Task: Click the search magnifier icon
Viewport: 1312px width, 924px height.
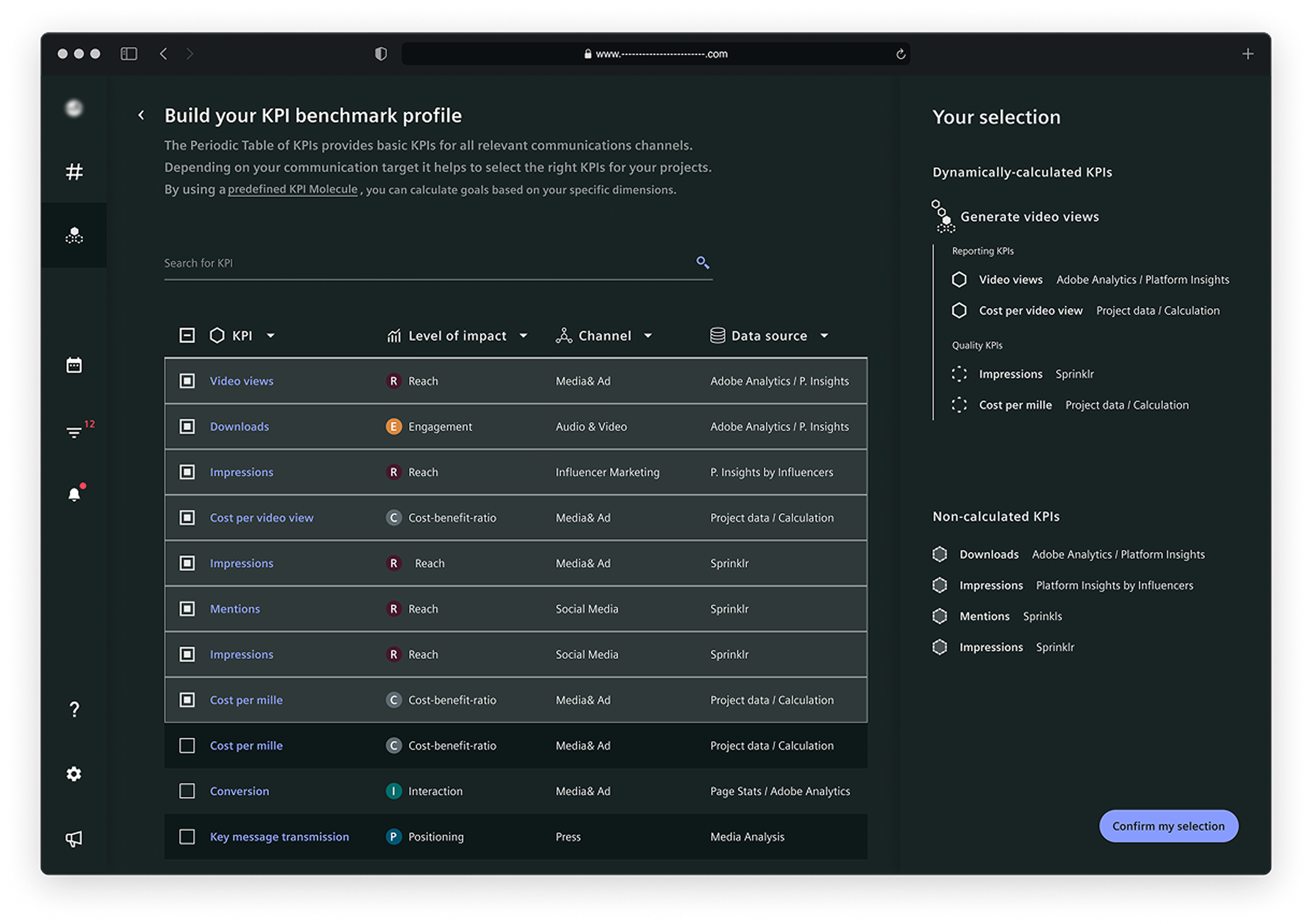Action: [703, 262]
